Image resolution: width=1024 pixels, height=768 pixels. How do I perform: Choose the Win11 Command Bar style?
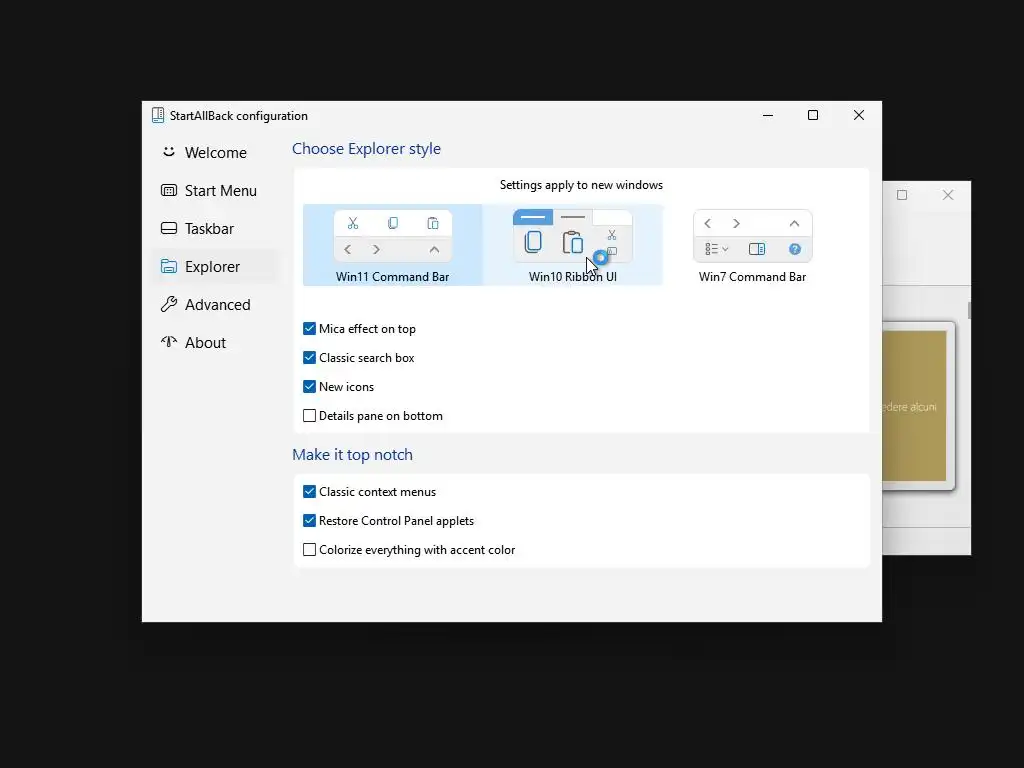pos(392,246)
